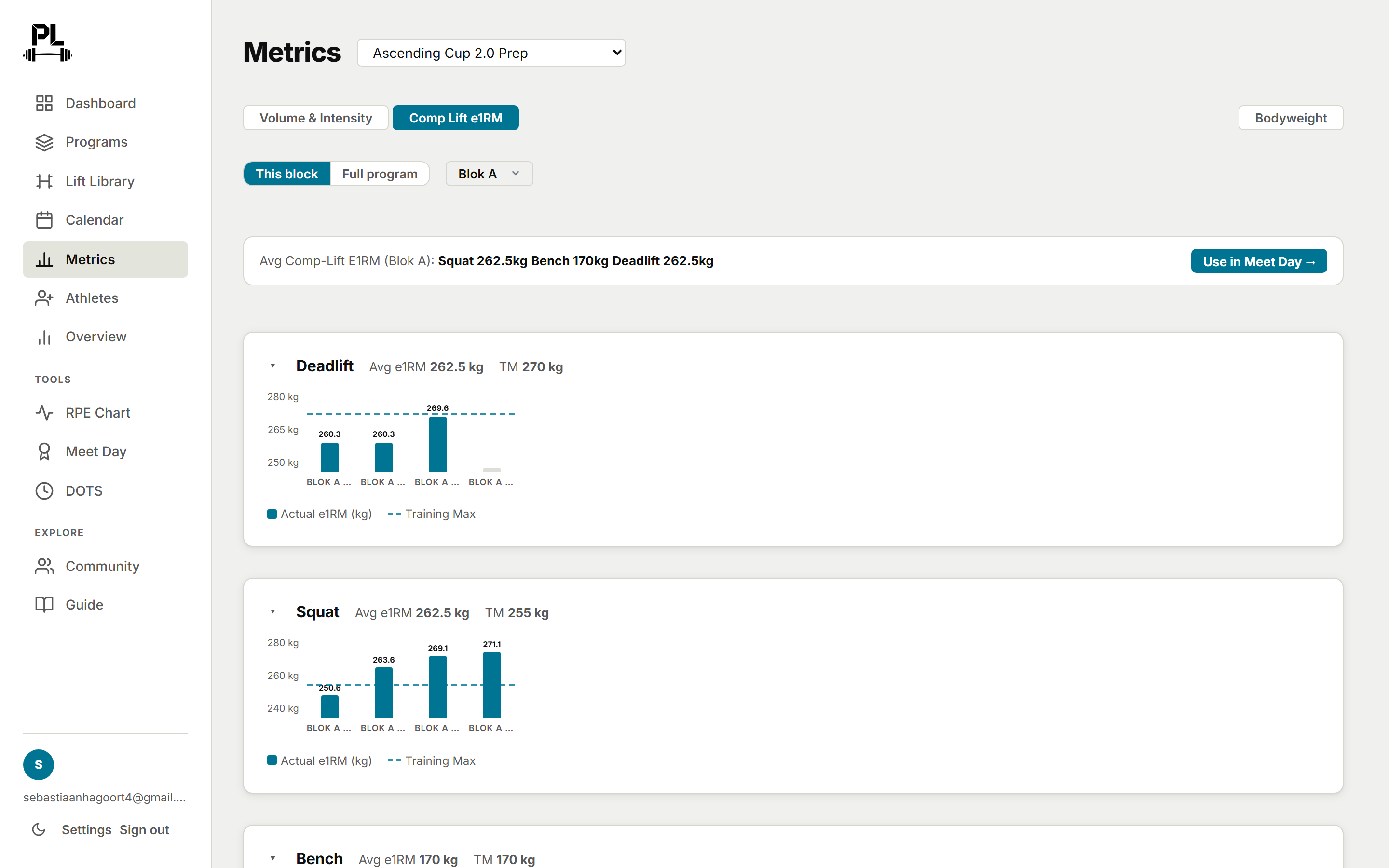Image resolution: width=1389 pixels, height=868 pixels.
Task: Toggle Training Max legend in Deadlift chart
Action: tap(432, 514)
